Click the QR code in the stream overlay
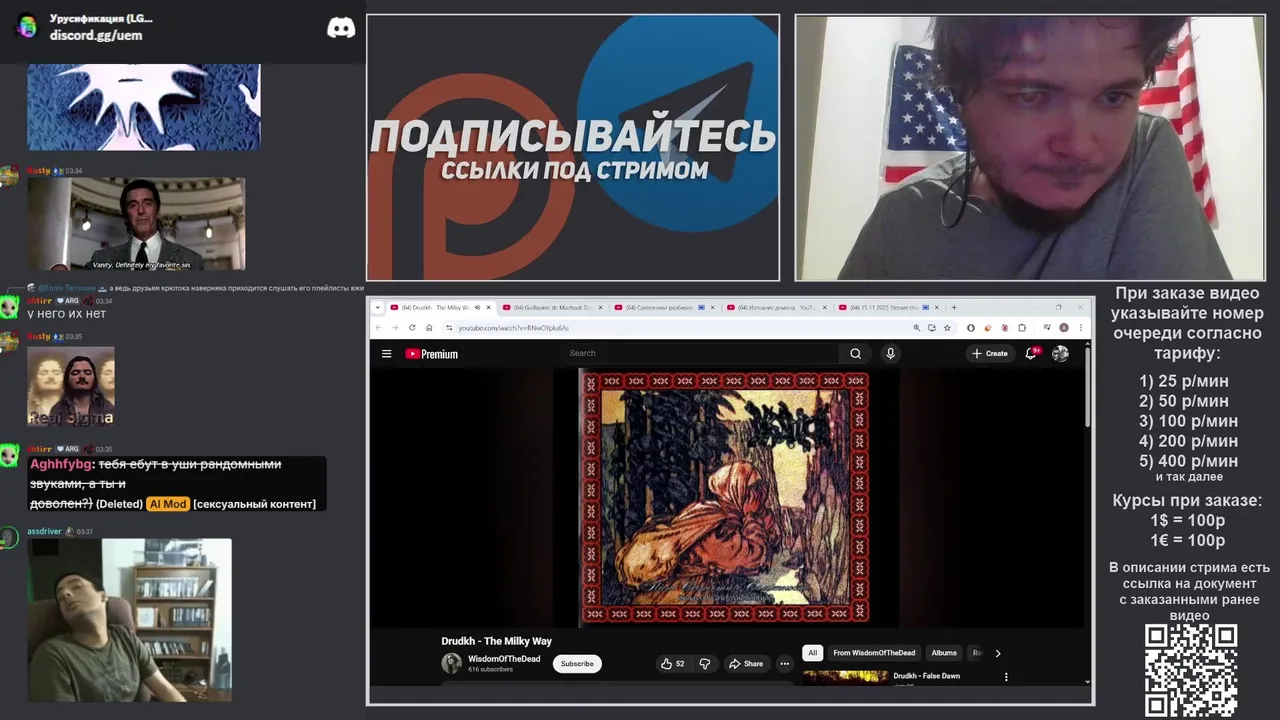This screenshot has height=720, width=1280. click(x=1191, y=671)
